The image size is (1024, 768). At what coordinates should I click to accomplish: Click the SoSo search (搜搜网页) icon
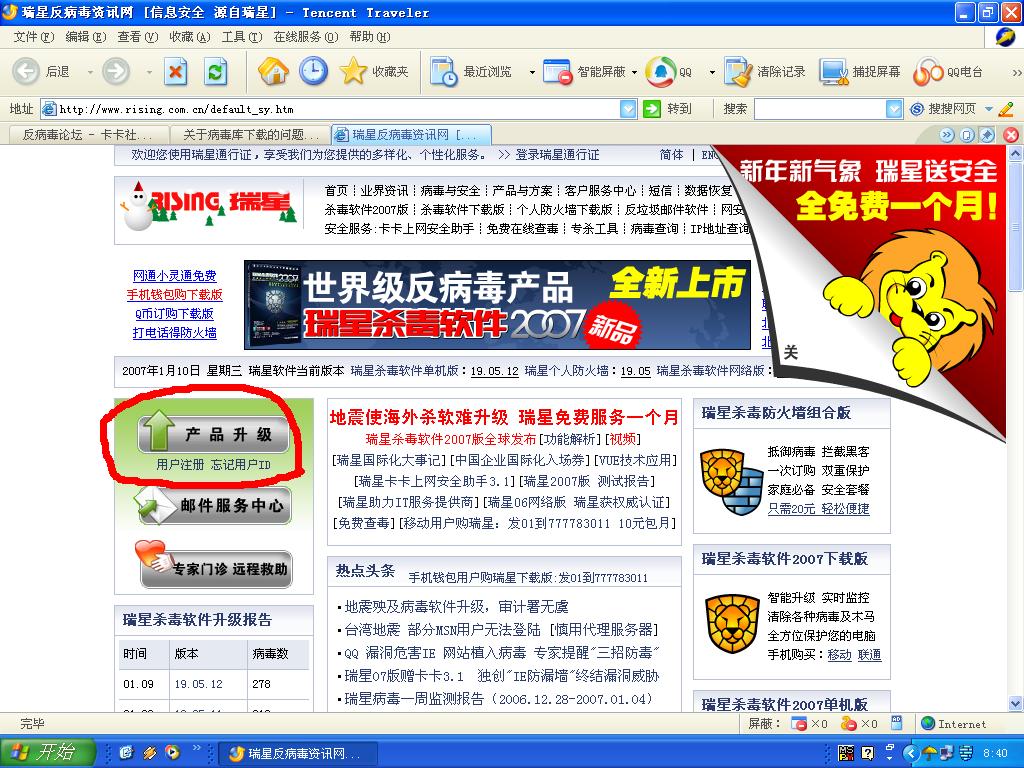click(917, 109)
